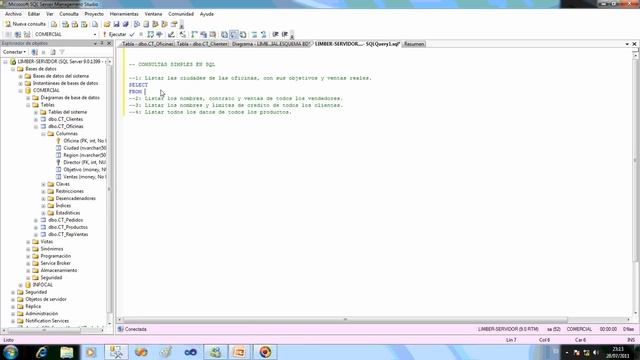Viewport: 640px width, 360px height.
Task: Expand dbo.CT_Pedidos table node
Action: 36,220
